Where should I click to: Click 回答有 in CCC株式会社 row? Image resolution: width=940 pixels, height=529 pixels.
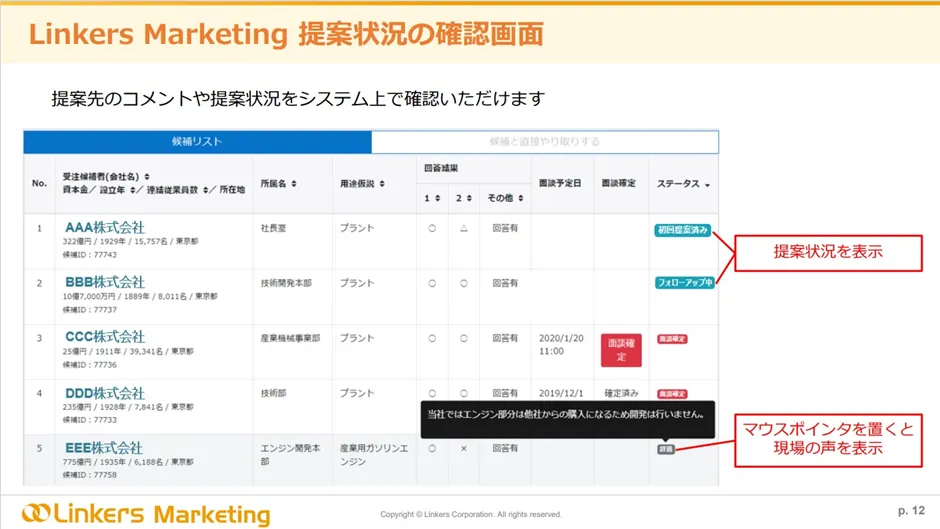point(505,338)
